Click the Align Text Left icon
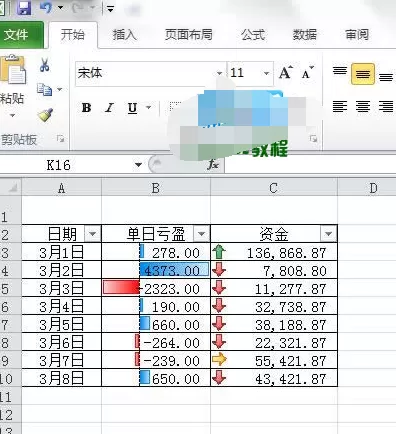Image resolution: width=396 pixels, height=434 pixels. 340,107
